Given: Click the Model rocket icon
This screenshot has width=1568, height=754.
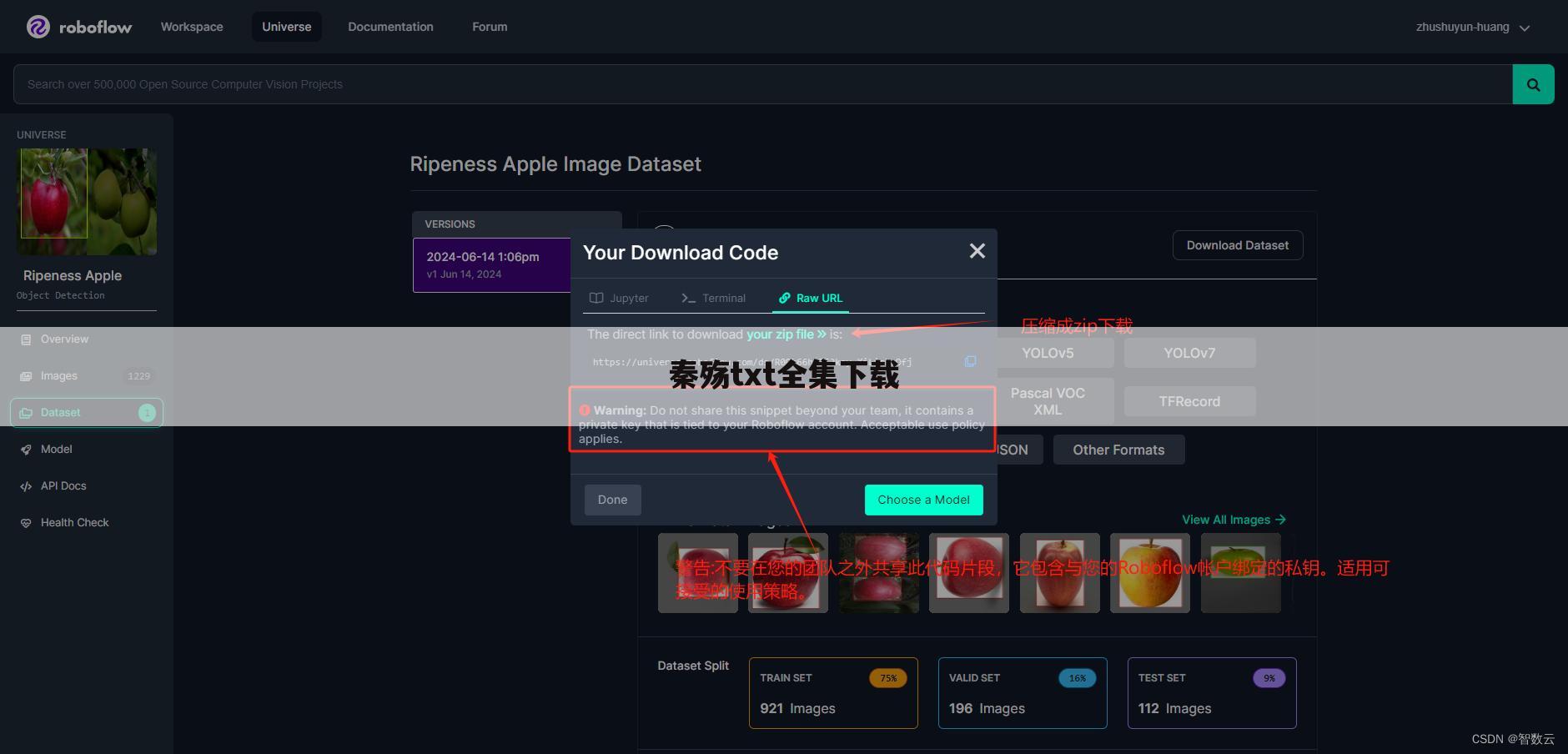Looking at the screenshot, I should 26,450.
